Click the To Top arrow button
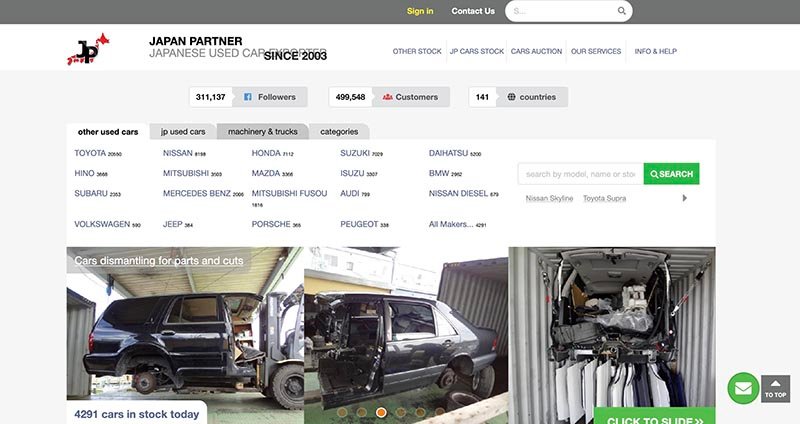The image size is (800, 424). (775, 389)
